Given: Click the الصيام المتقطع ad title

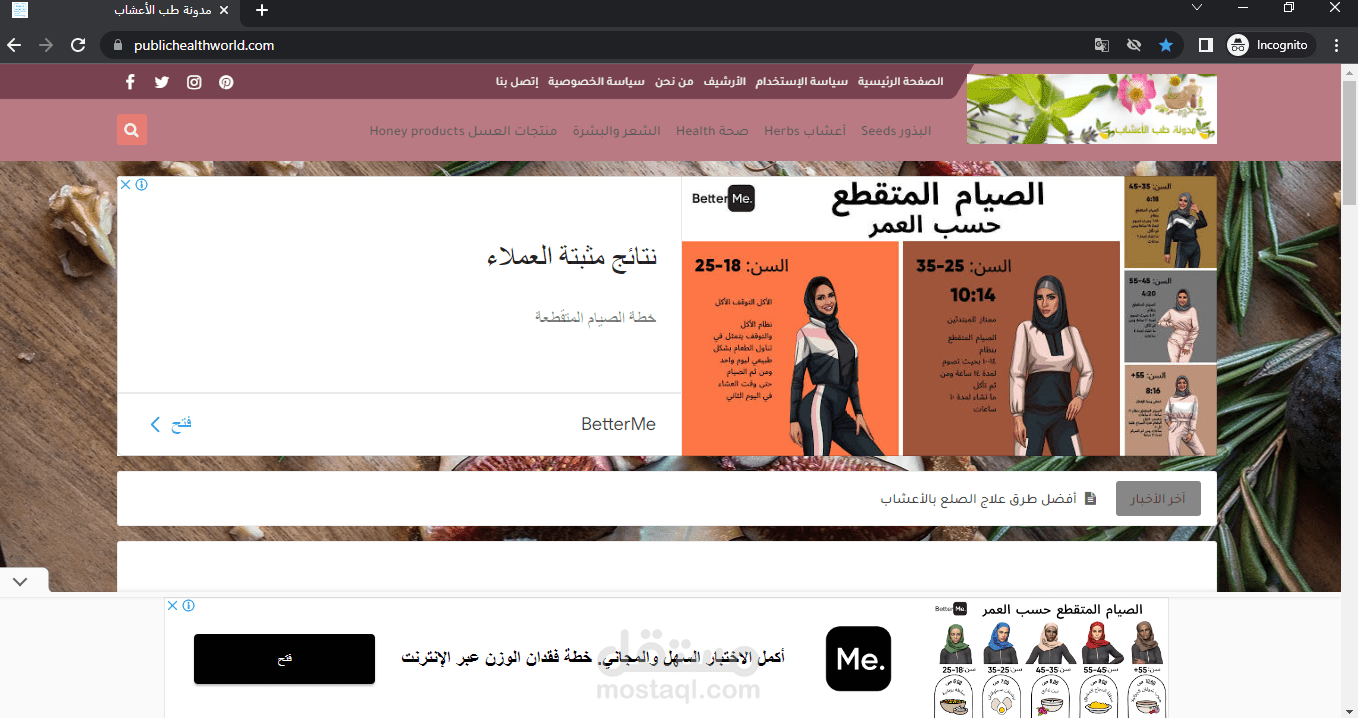Looking at the screenshot, I should click(939, 194).
